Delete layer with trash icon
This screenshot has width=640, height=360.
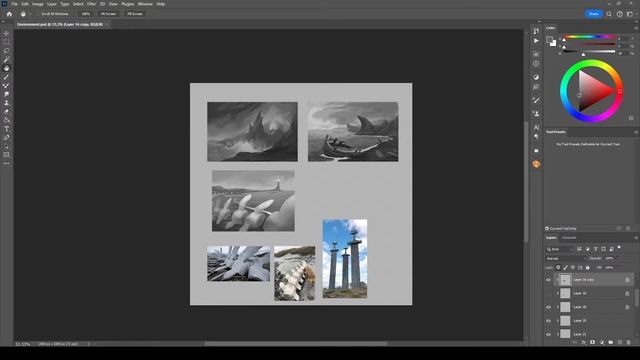(629, 342)
